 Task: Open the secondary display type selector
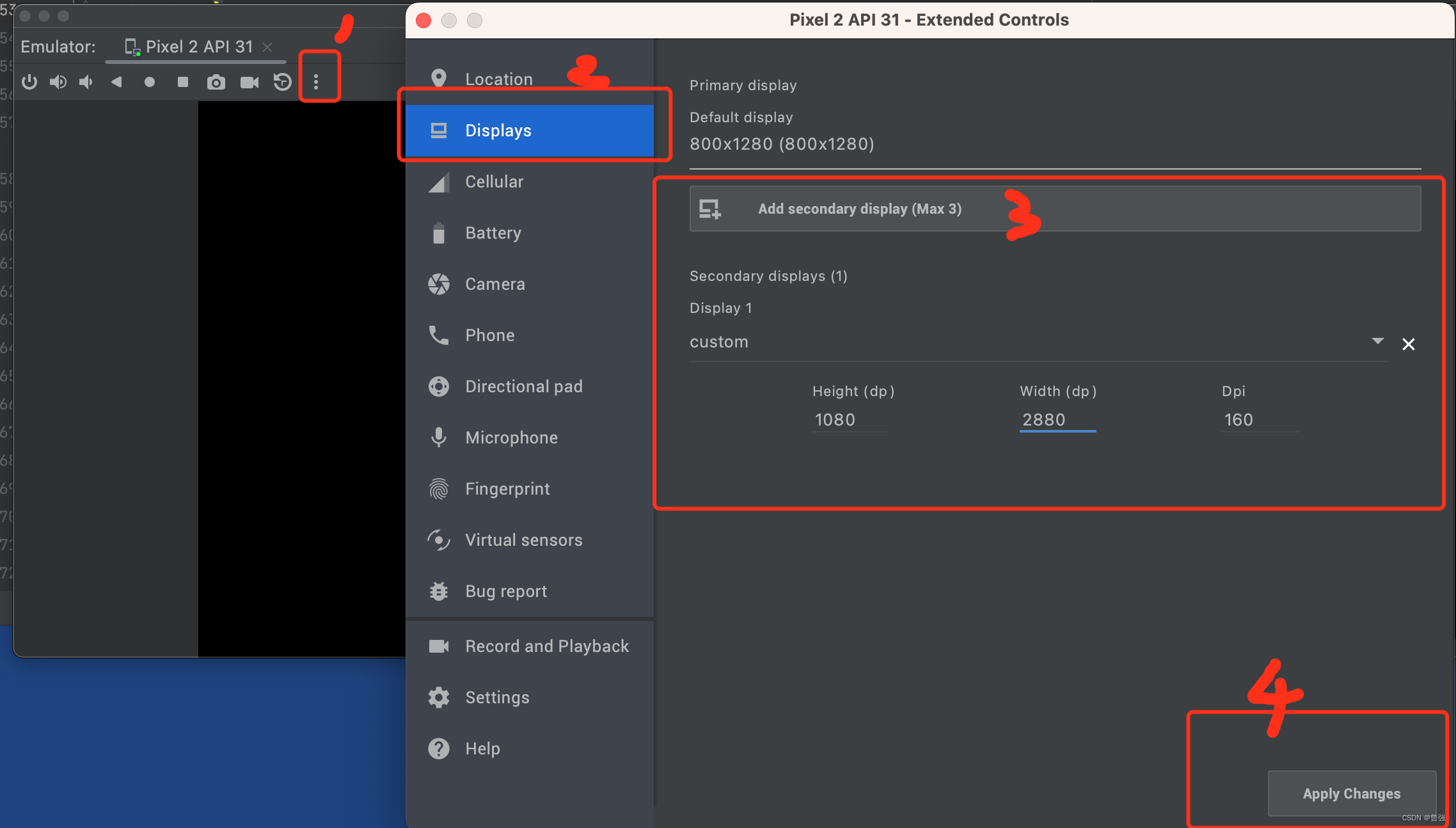(x=1378, y=343)
